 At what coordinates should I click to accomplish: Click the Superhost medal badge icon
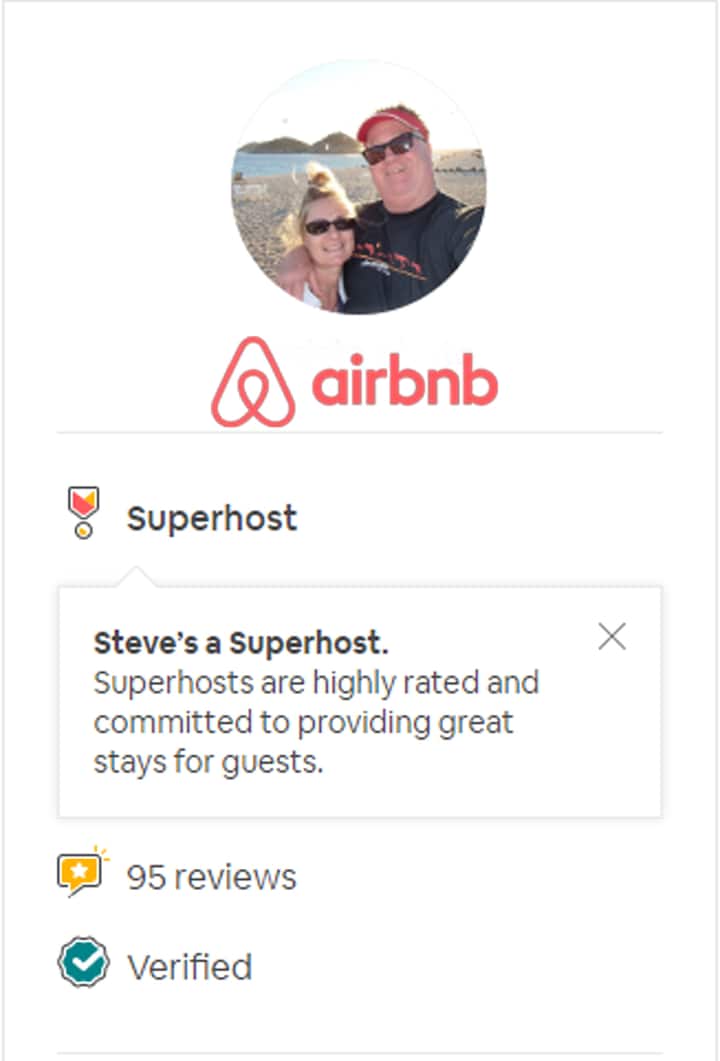83,512
